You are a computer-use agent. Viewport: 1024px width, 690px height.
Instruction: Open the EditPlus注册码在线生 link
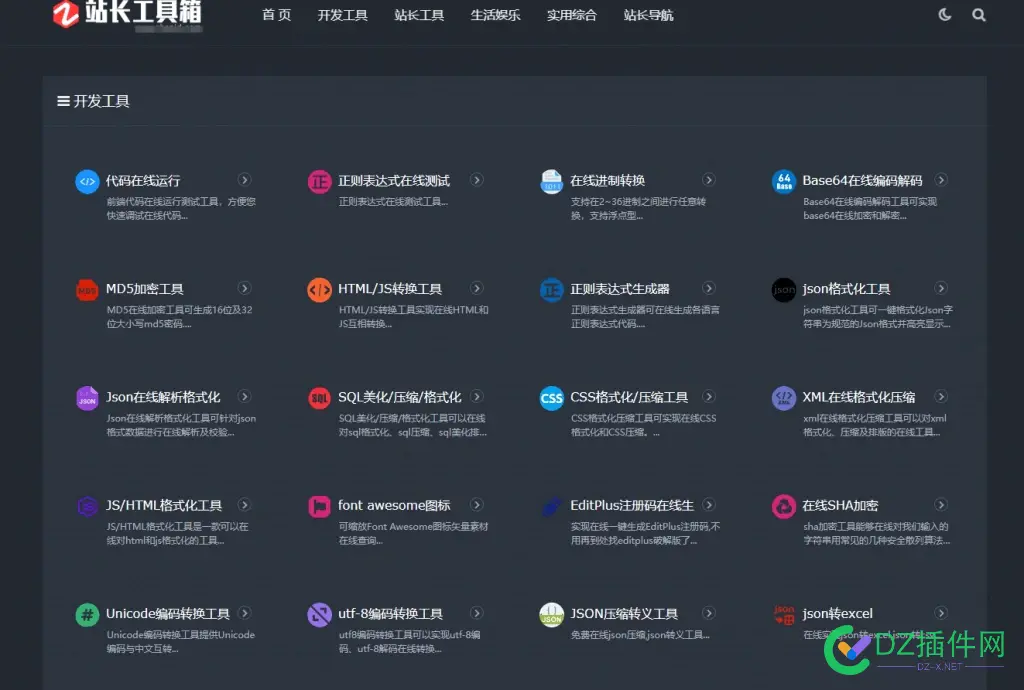coord(630,505)
